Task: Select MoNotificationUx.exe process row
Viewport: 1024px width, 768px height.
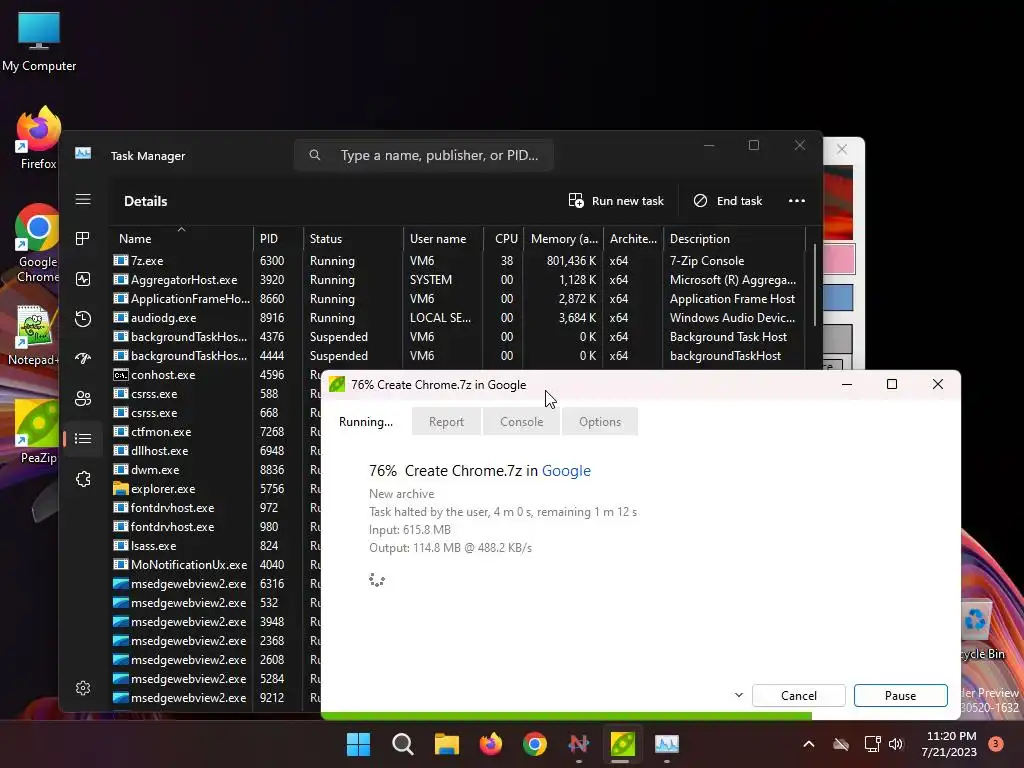Action: [216, 564]
